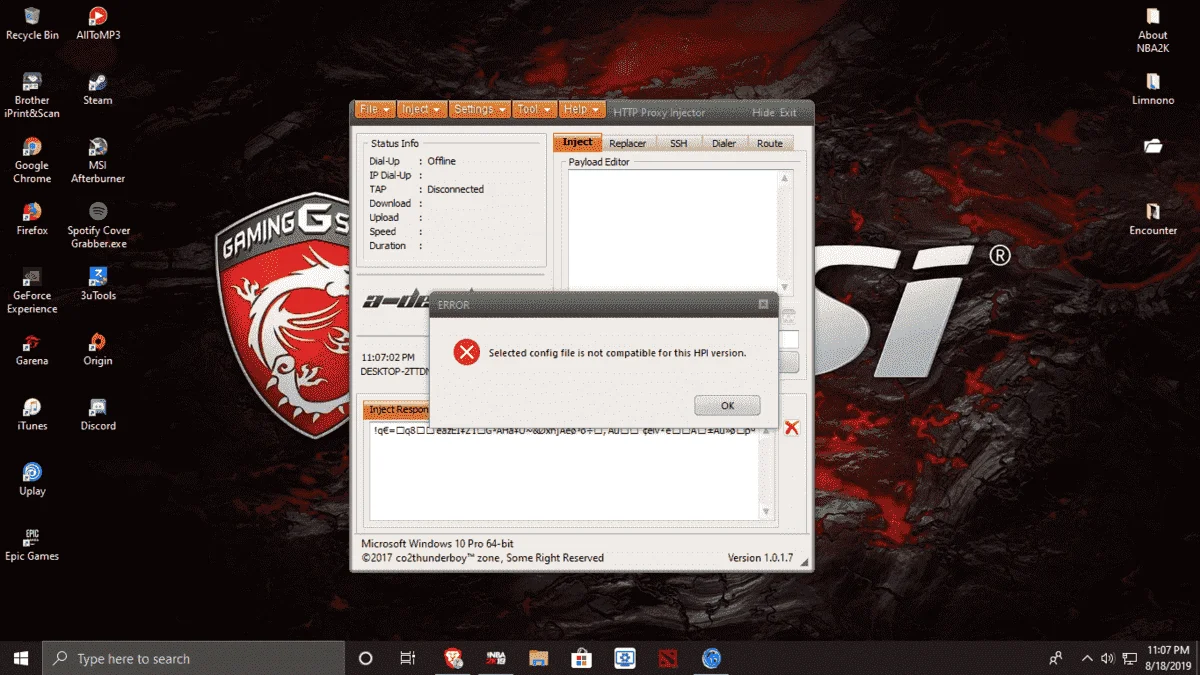The width and height of the screenshot is (1200, 675).
Task: Click the Payload Editor vertical scrollbar
Action: [x=785, y=232]
